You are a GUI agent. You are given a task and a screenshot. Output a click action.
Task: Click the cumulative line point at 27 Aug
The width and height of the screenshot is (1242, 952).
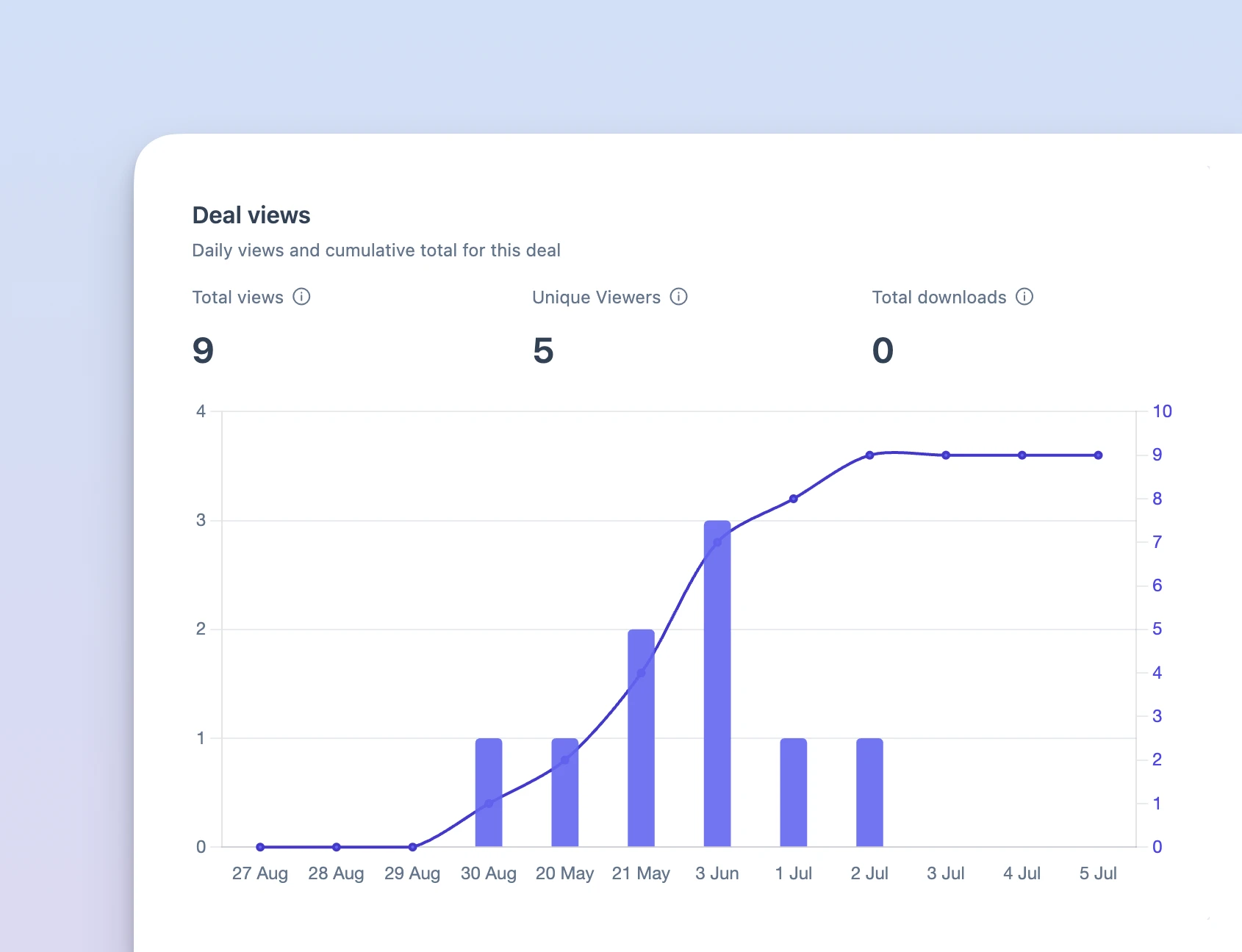[x=260, y=847]
